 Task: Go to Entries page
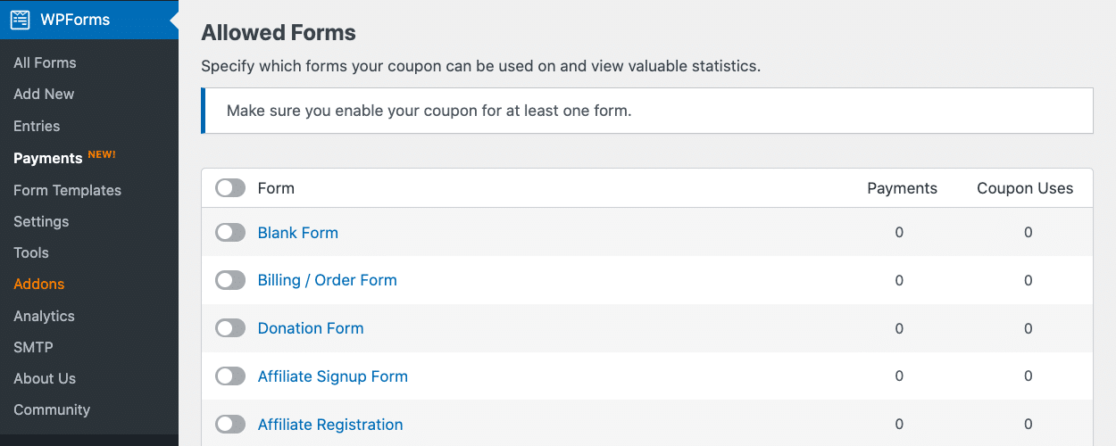click(x=37, y=126)
